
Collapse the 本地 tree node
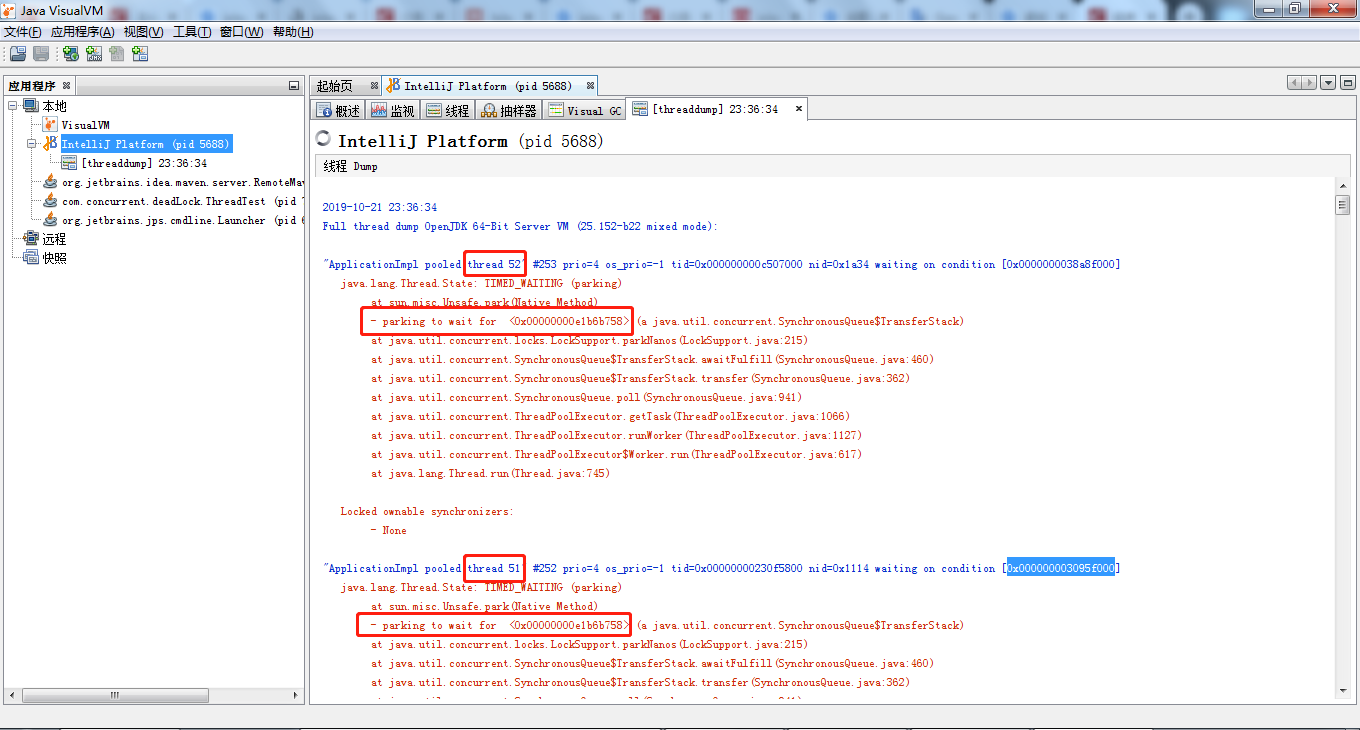13,106
